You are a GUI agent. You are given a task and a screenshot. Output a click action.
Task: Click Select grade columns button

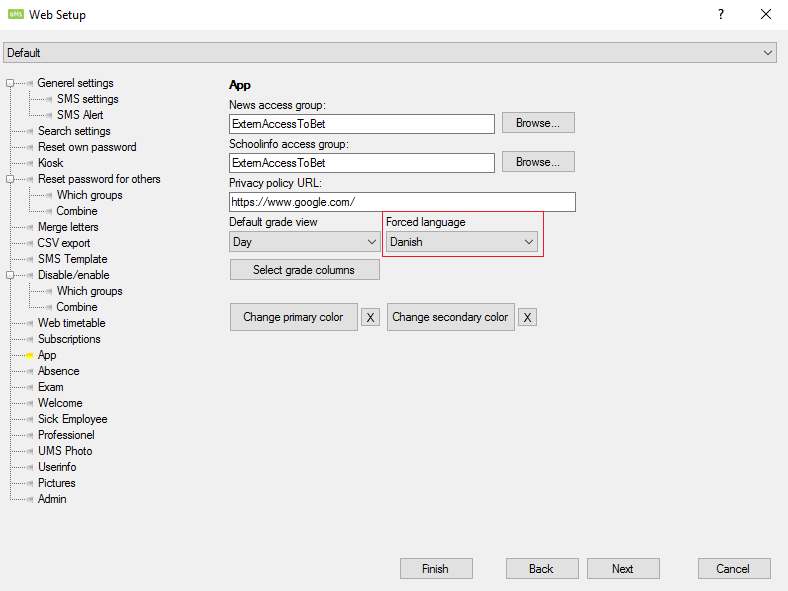[x=305, y=270]
